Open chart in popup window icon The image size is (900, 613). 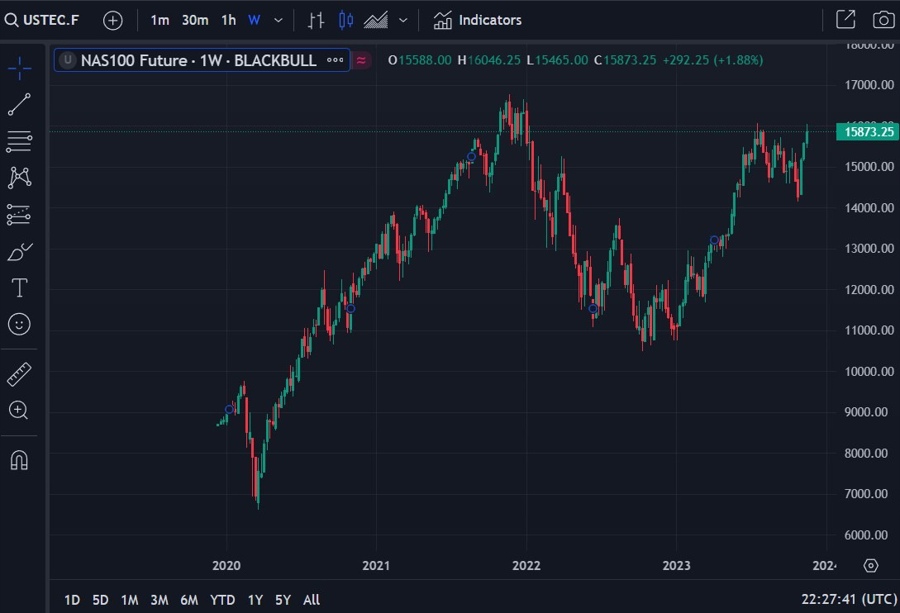click(x=845, y=20)
